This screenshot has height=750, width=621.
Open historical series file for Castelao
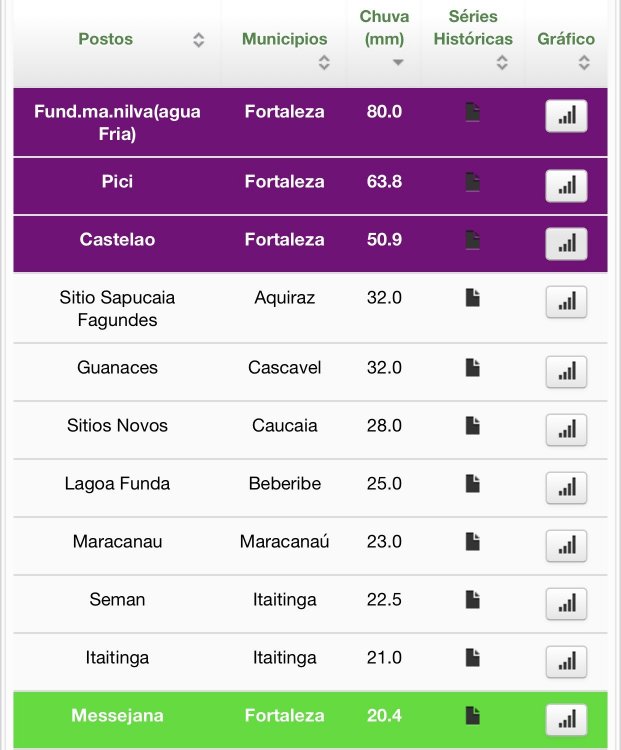click(x=473, y=240)
